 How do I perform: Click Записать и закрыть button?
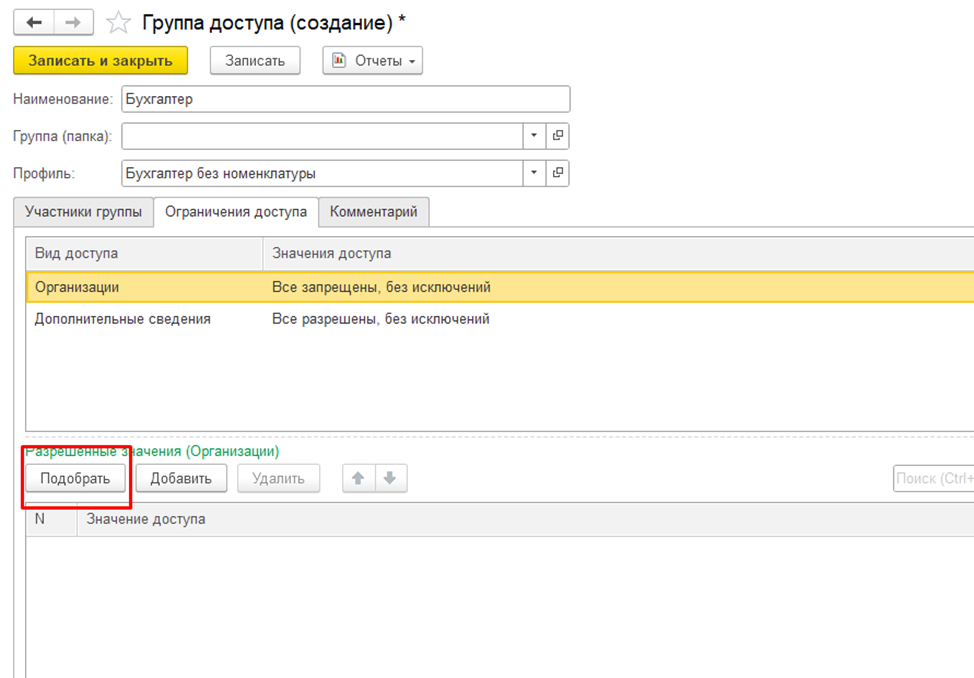tap(100, 61)
